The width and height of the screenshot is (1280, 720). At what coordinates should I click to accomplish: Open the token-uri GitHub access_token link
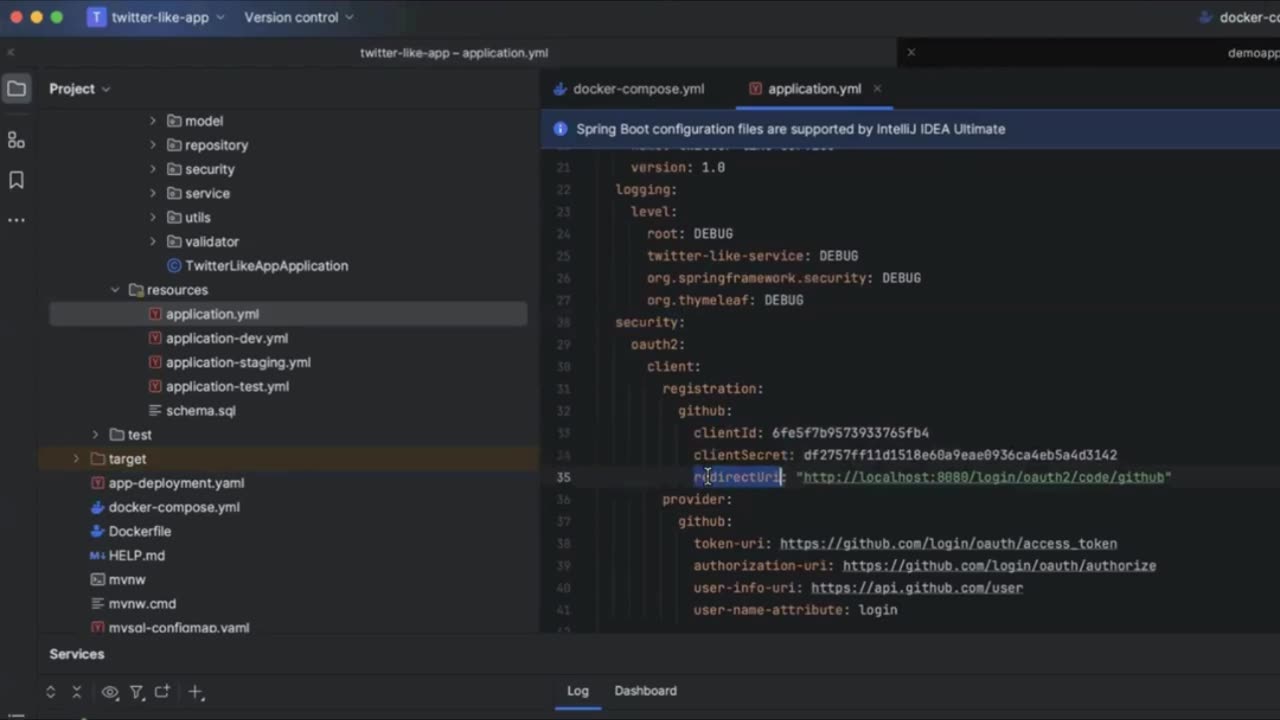tap(948, 544)
